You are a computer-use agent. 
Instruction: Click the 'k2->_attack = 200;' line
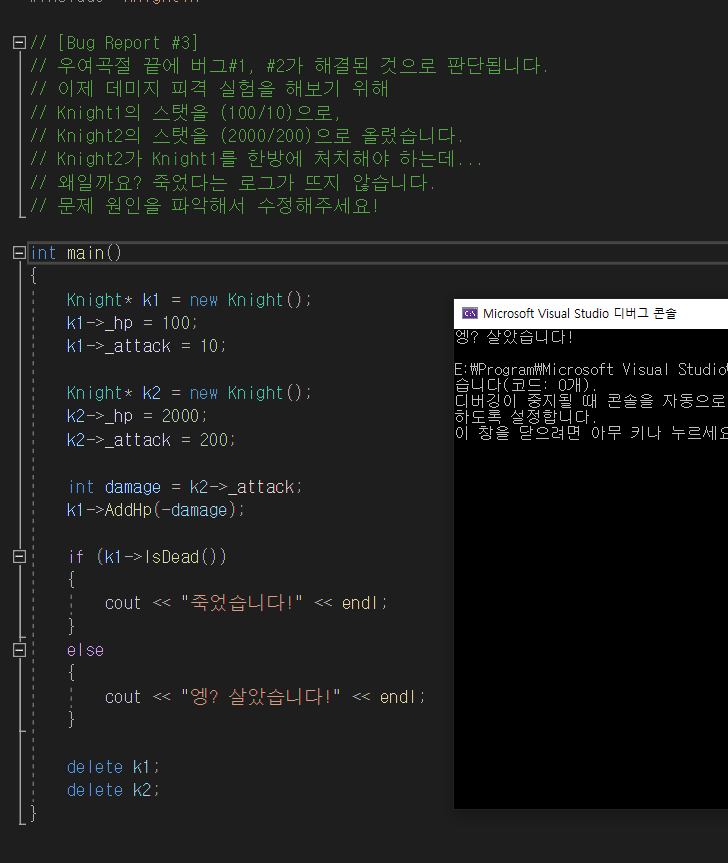151,440
